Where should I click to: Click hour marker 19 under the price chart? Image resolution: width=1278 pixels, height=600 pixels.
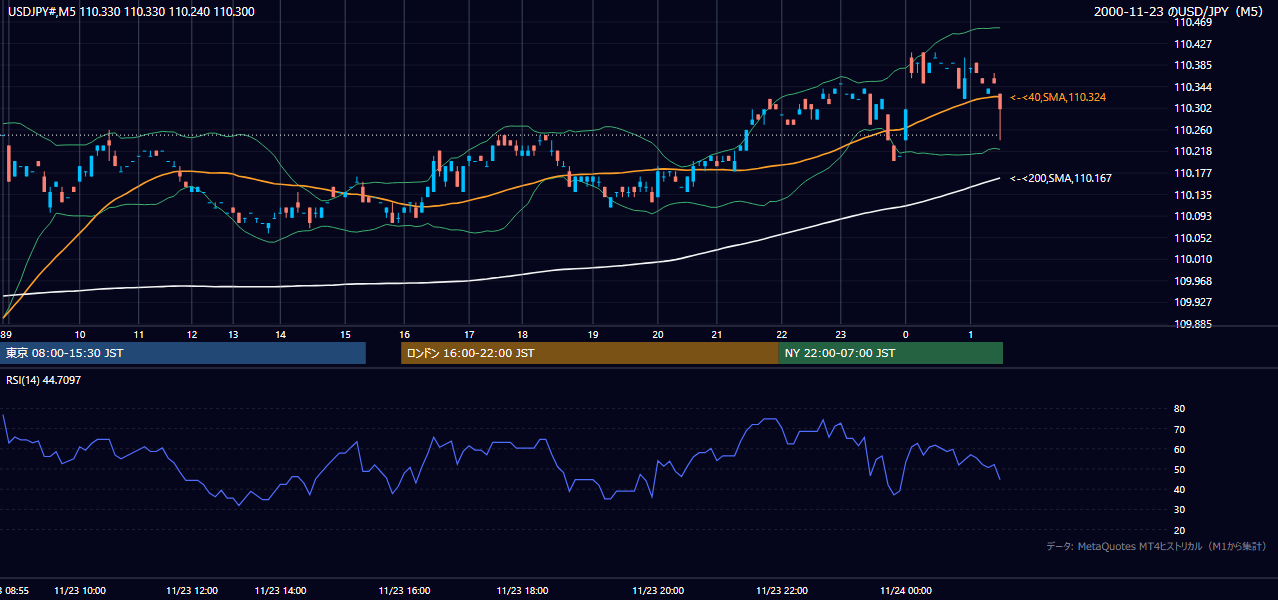[x=593, y=335]
